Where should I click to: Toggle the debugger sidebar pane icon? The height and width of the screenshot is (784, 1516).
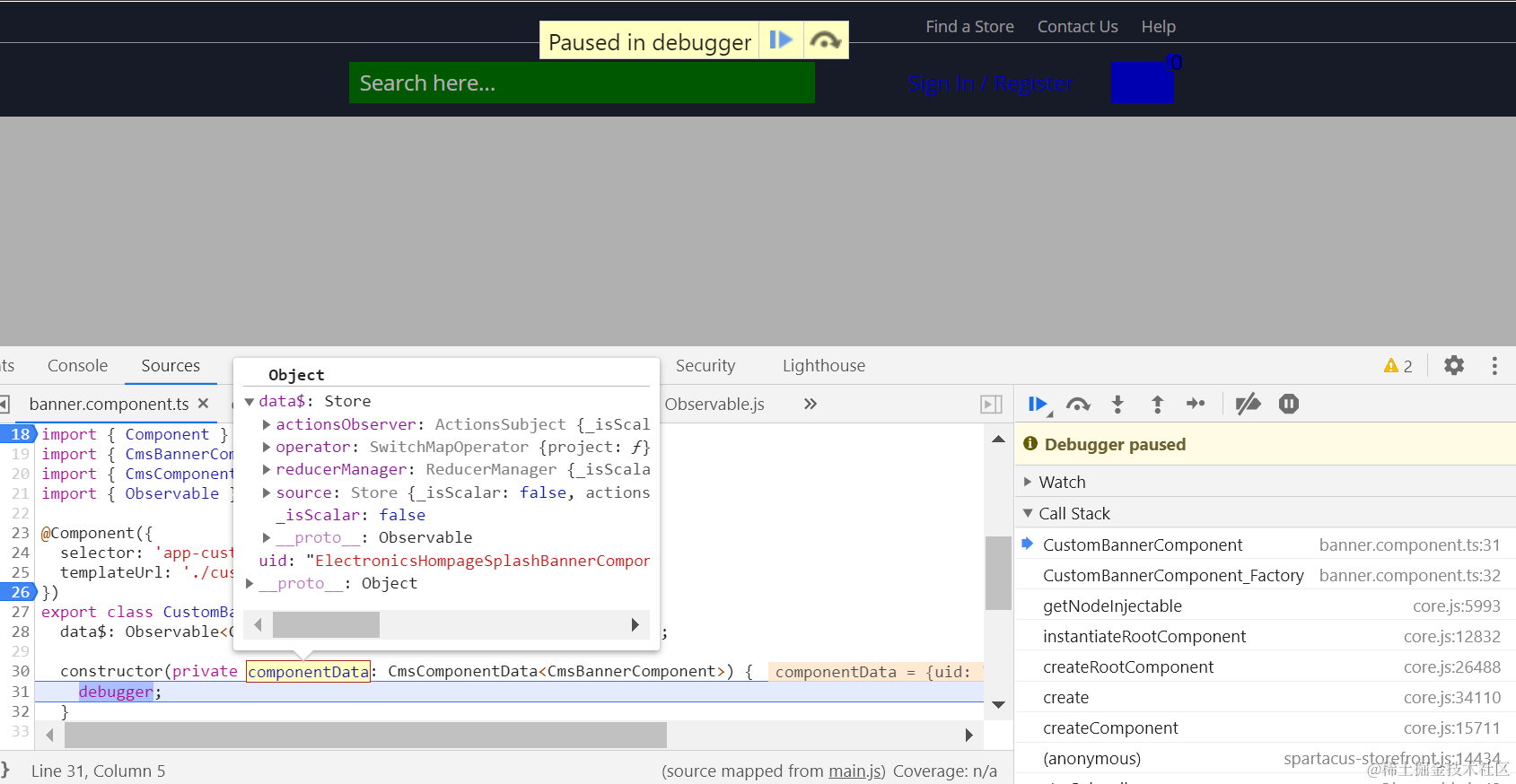[991, 405]
